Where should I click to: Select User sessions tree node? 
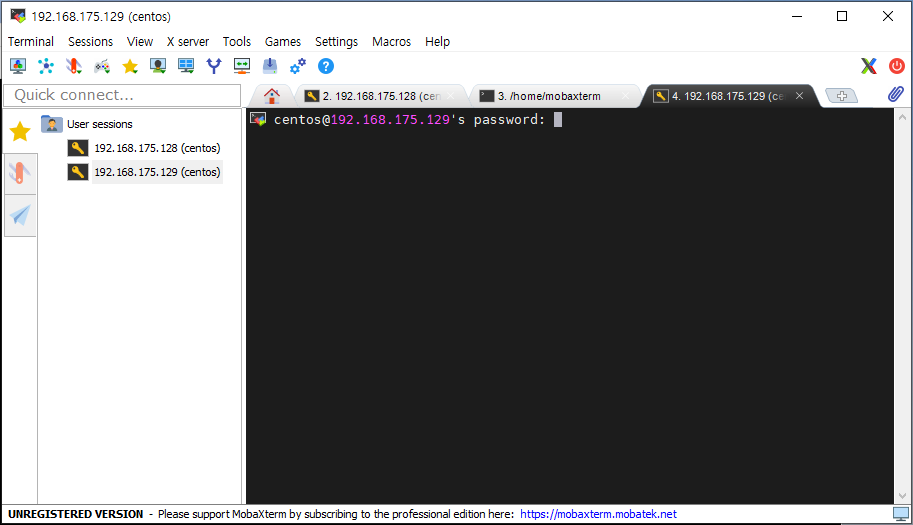100,124
